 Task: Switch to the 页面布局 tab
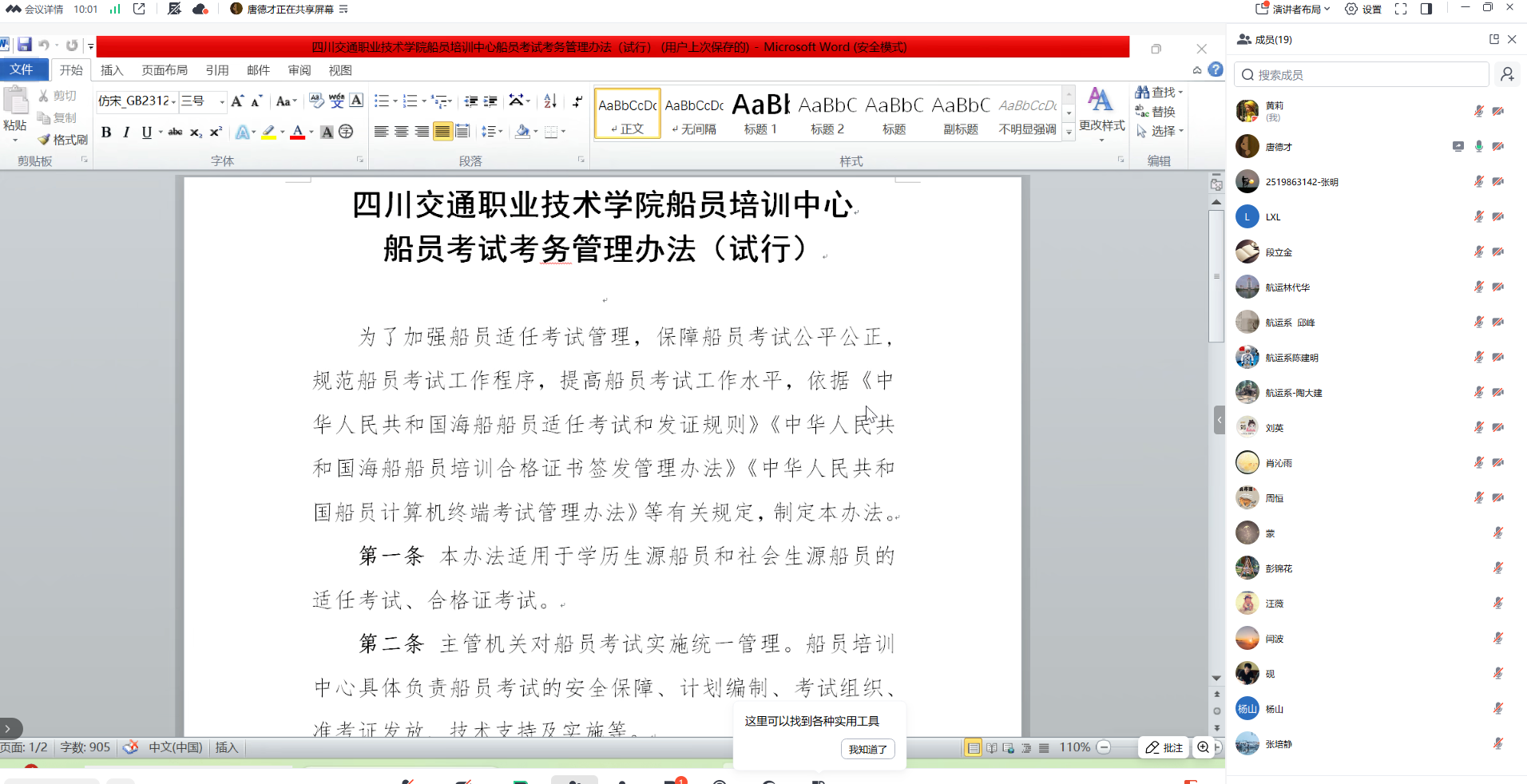coord(165,70)
